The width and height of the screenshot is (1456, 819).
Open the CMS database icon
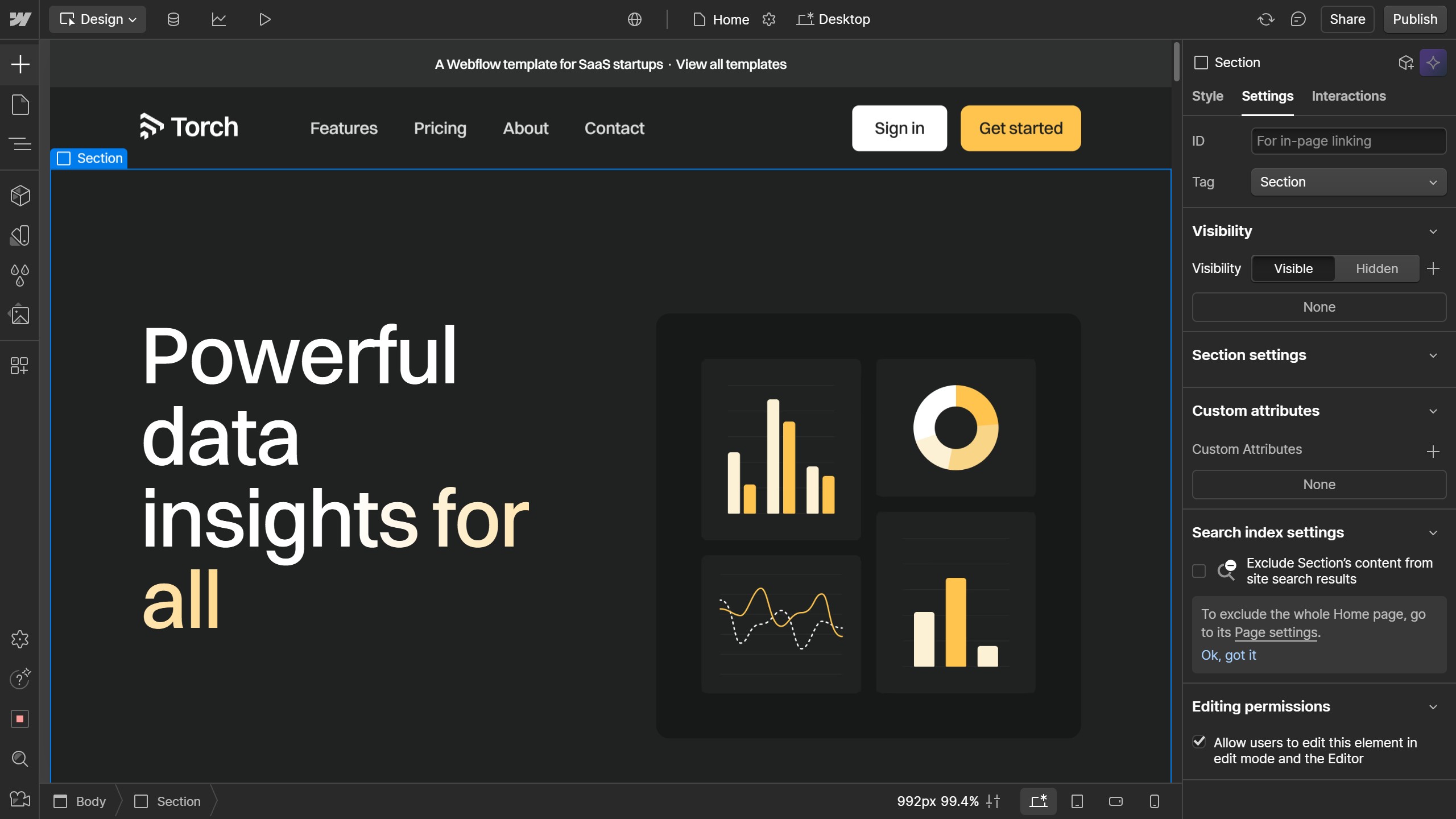pyautogui.click(x=173, y=19)
